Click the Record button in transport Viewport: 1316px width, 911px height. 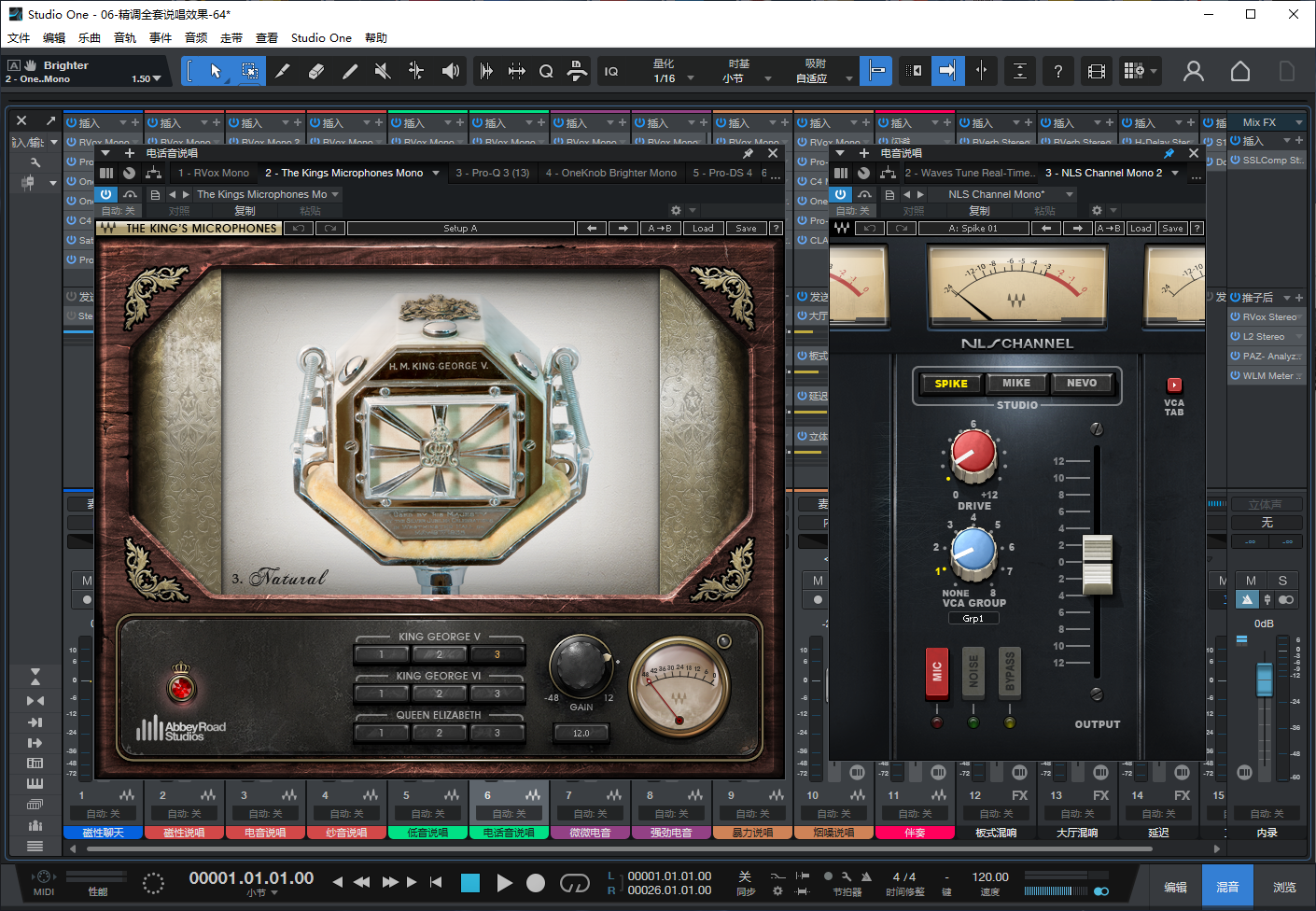coord(536,883)
